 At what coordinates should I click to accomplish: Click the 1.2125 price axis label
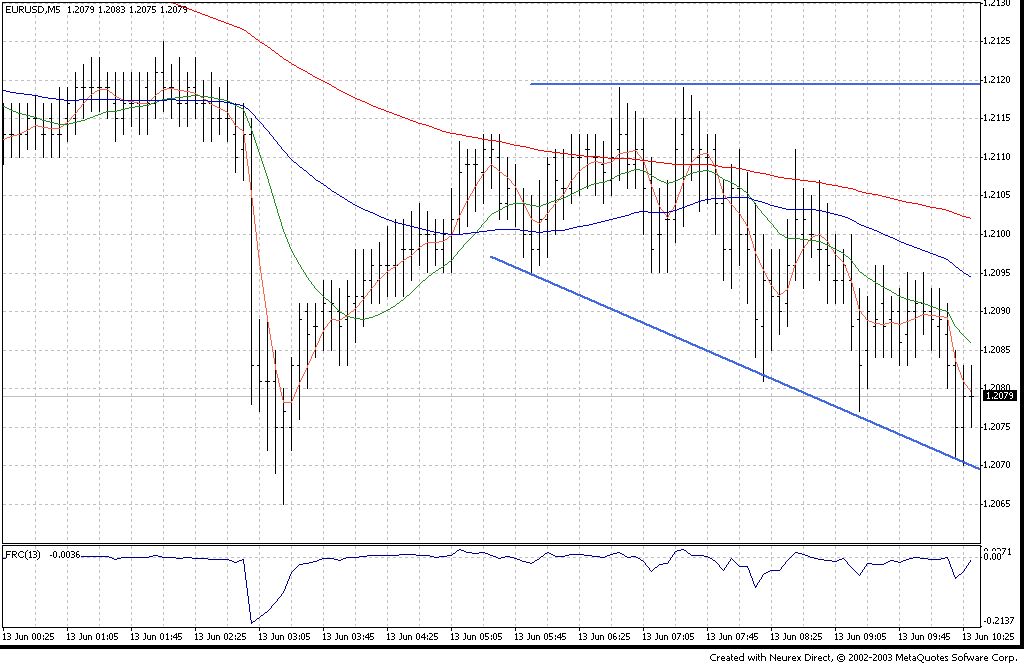click(998, 41)
